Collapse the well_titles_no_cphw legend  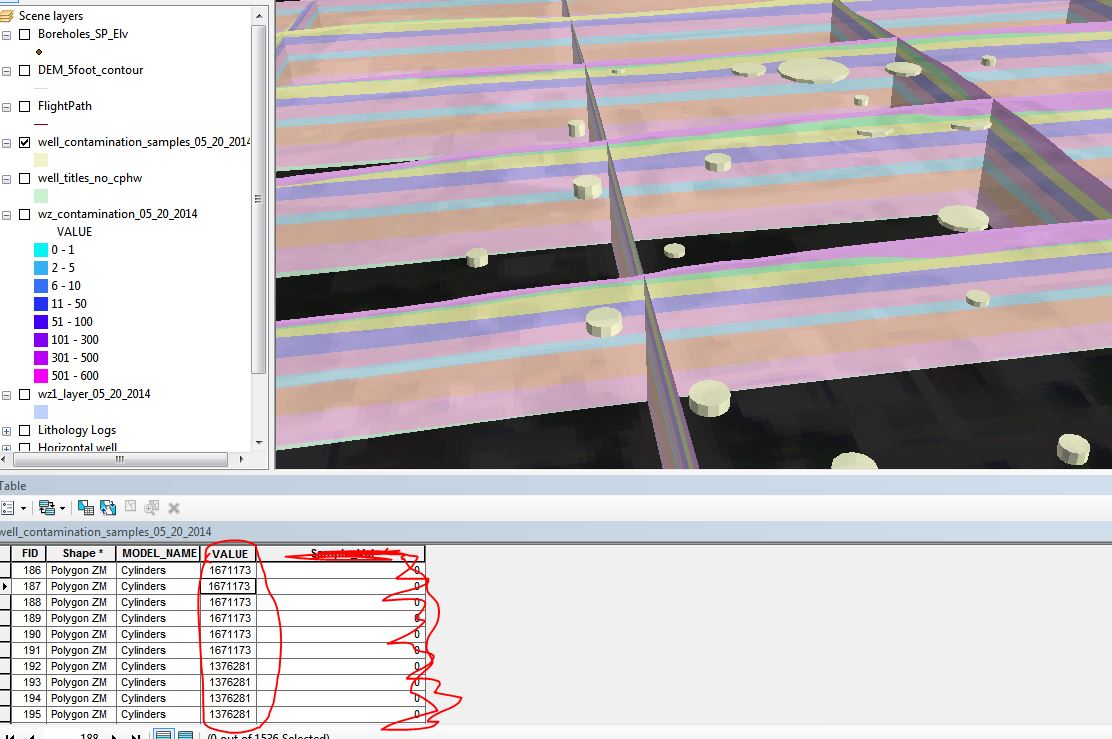click(6, 179)
